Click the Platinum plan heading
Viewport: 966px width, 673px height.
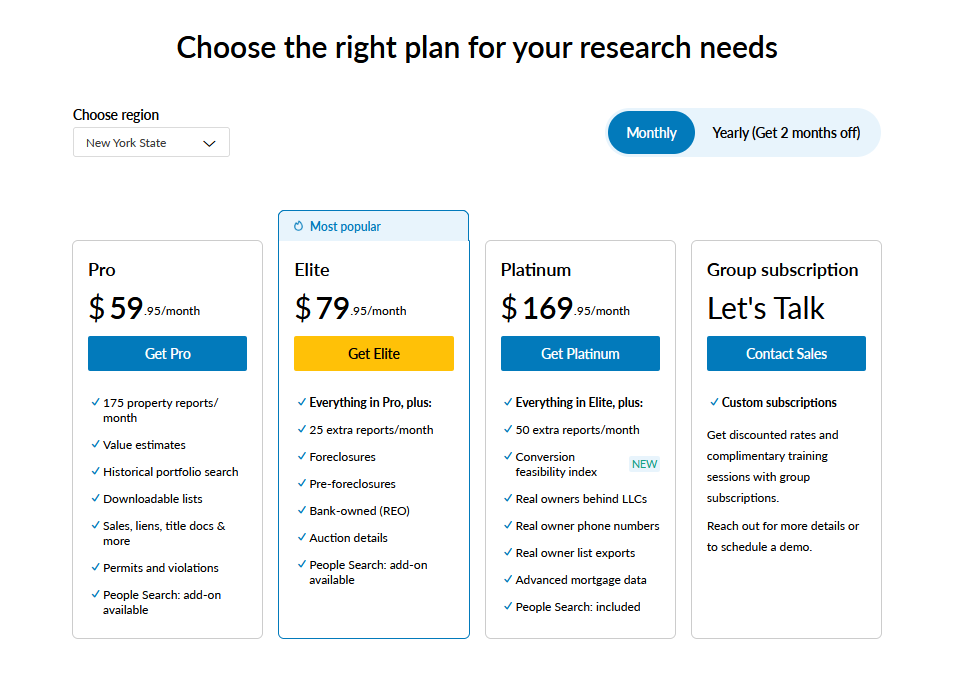coord(536,270)
